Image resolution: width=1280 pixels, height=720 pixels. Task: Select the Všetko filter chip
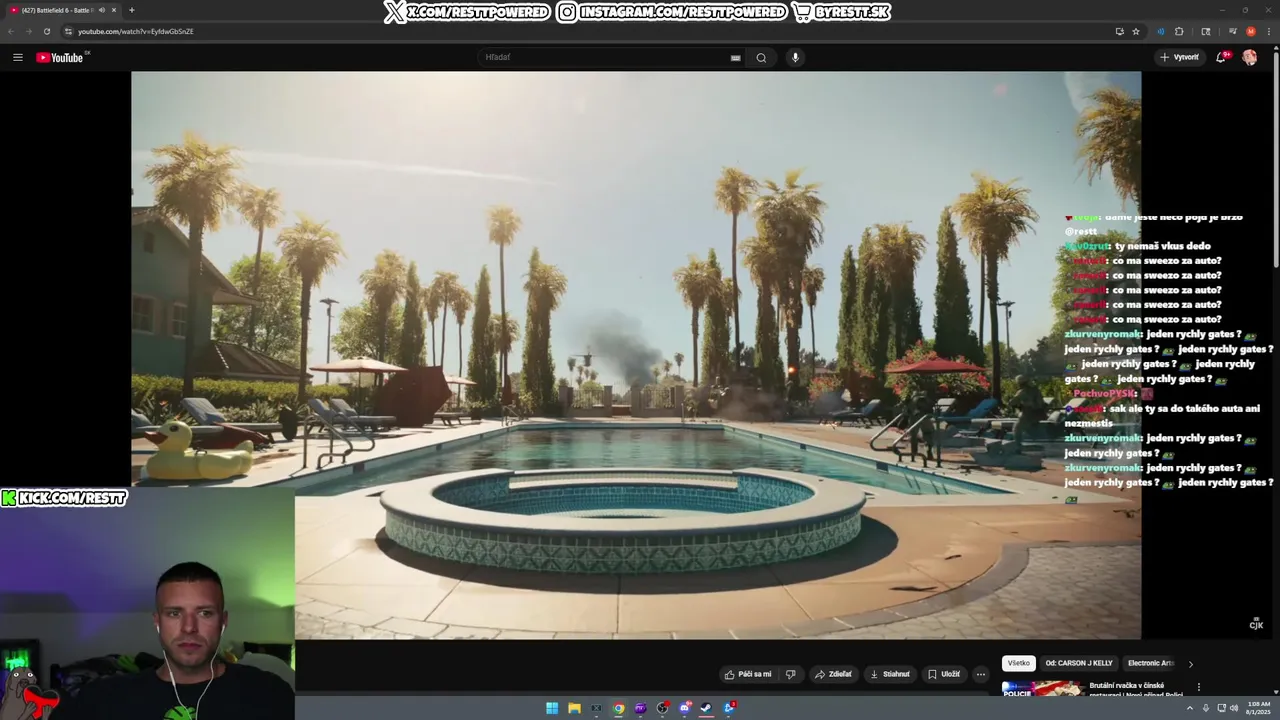pos(1018,663)
